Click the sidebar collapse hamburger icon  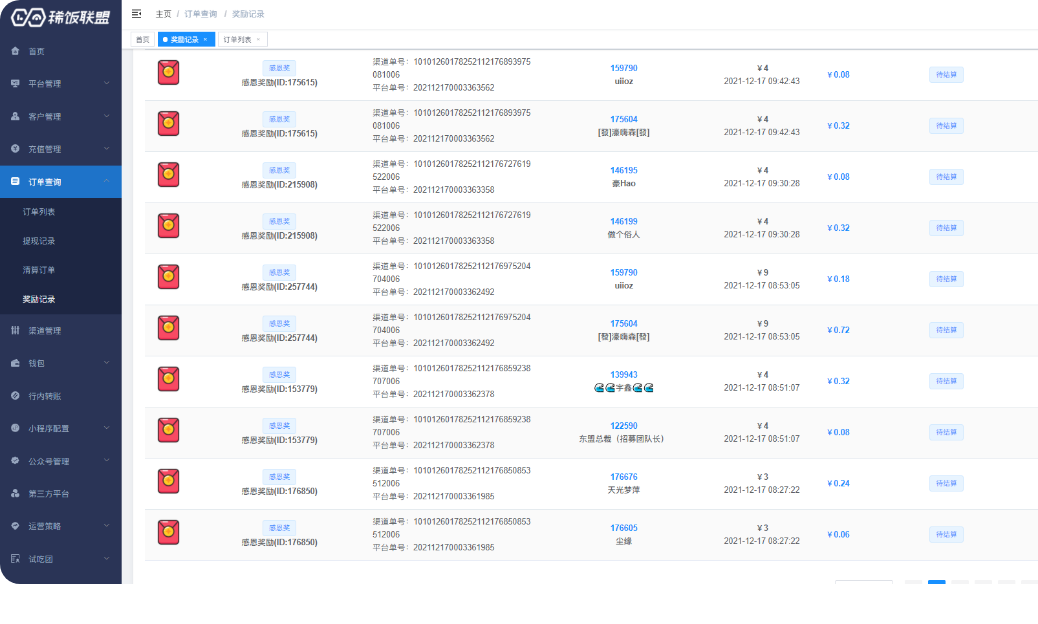(x=136, y=14)
